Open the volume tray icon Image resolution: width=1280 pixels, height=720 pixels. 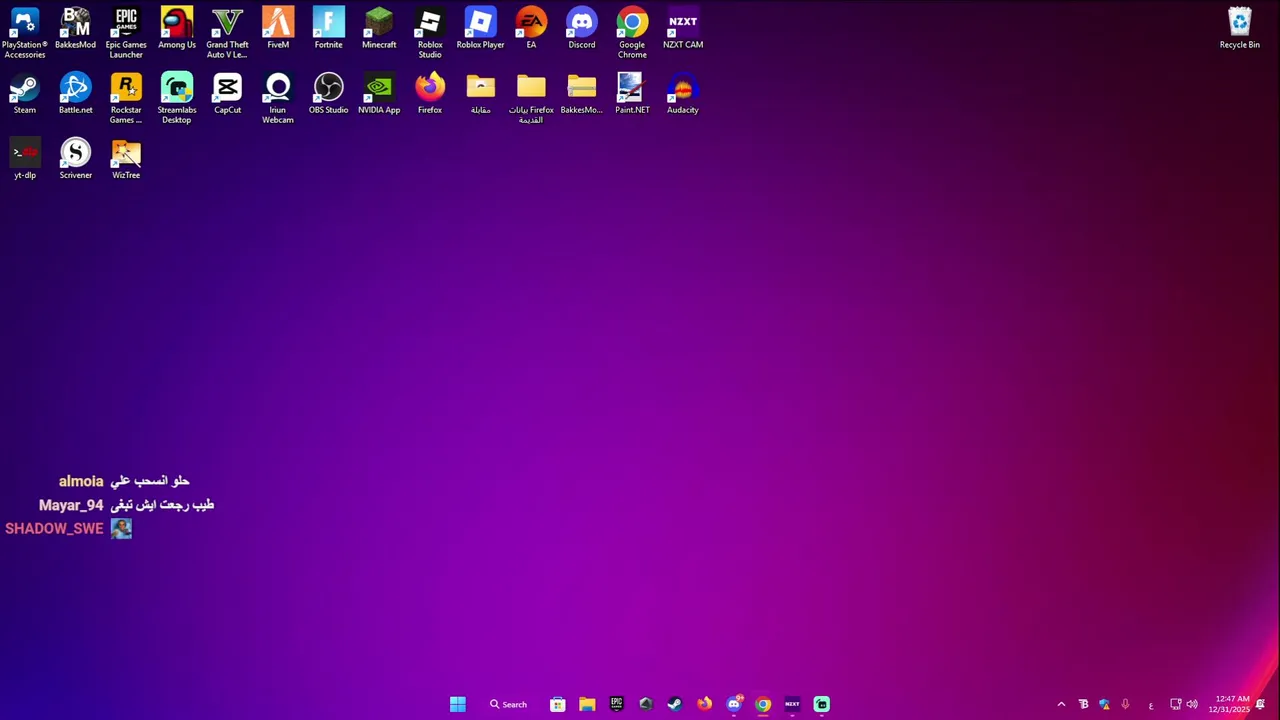[1192, 704]
